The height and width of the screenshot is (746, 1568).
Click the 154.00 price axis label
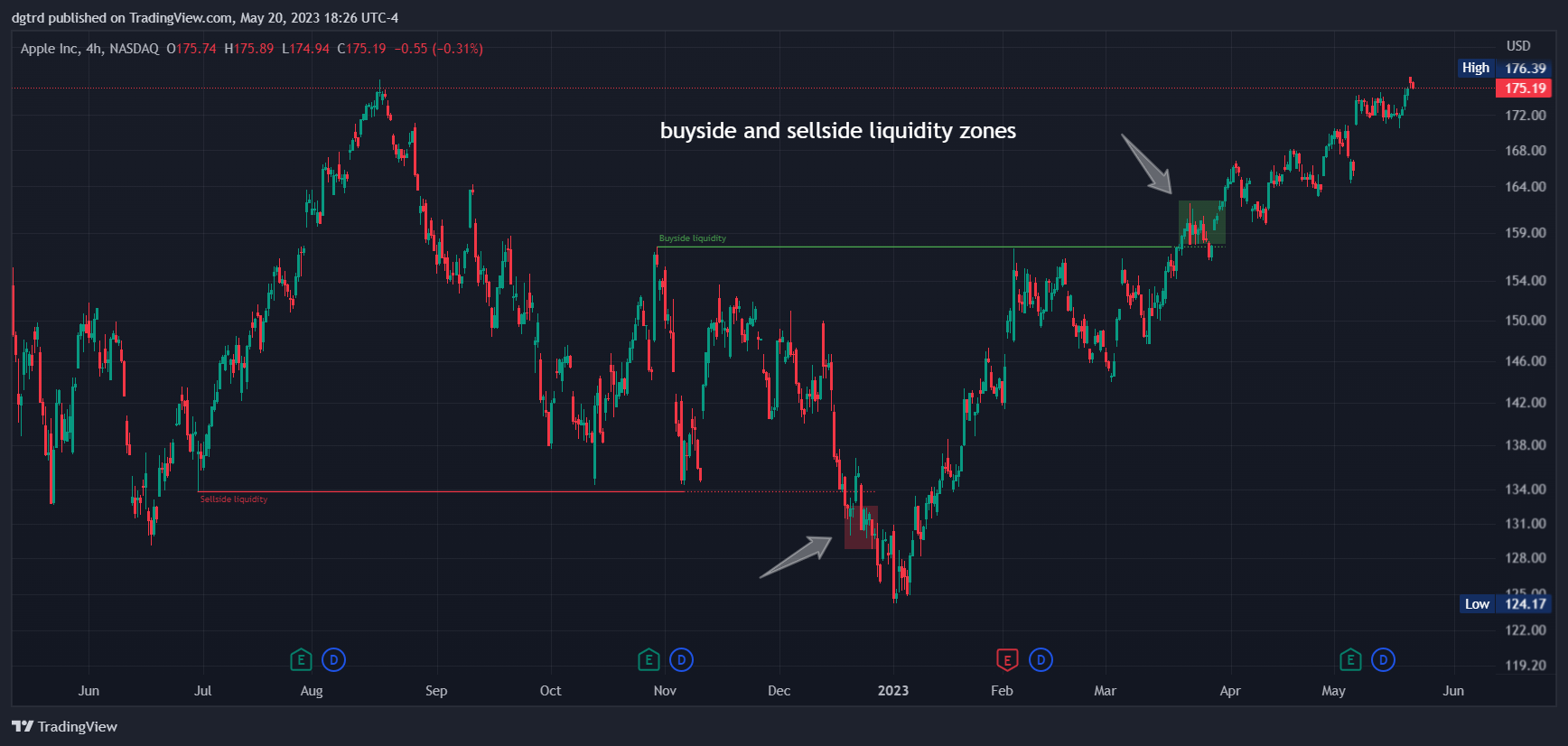[x=1526, y=281]
